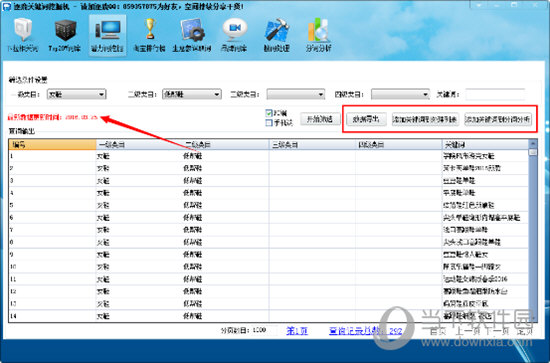Open the hammer title-processing tool
The width and height of the screenshot is (550, 363).
tap(276, 35)
